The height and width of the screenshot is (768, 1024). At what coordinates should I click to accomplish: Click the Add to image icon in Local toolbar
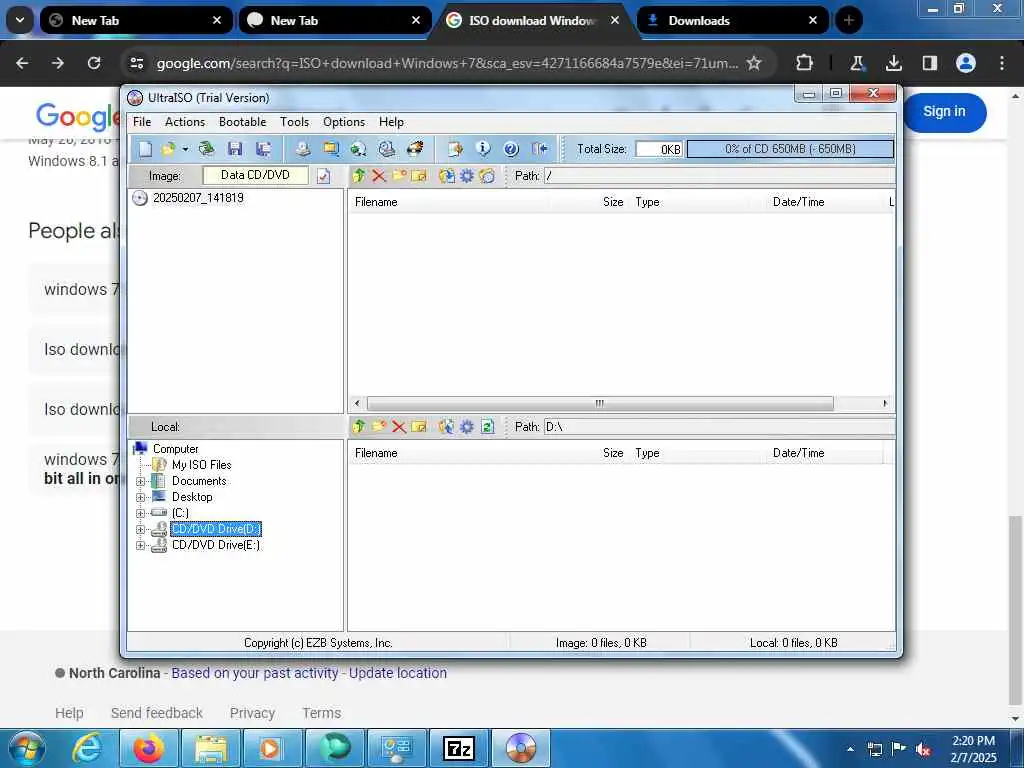click(447, 426)
